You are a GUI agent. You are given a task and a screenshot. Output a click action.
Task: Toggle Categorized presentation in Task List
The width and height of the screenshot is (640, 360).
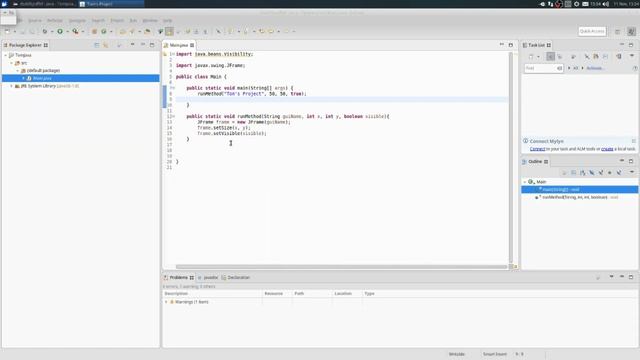click(551, 57)
